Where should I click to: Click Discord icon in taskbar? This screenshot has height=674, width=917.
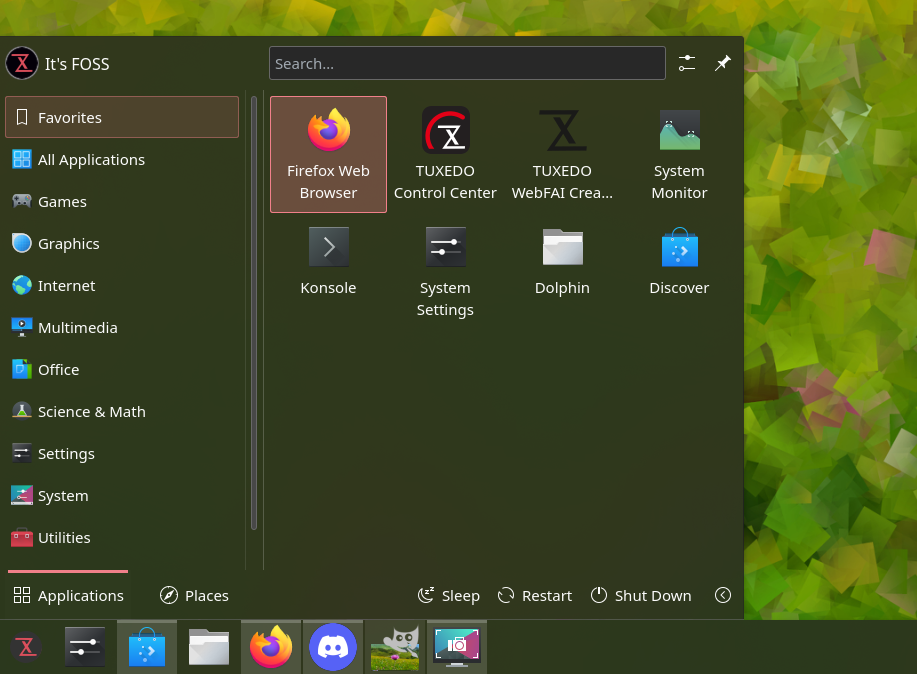pyautogui.click(x=333, y=647)
